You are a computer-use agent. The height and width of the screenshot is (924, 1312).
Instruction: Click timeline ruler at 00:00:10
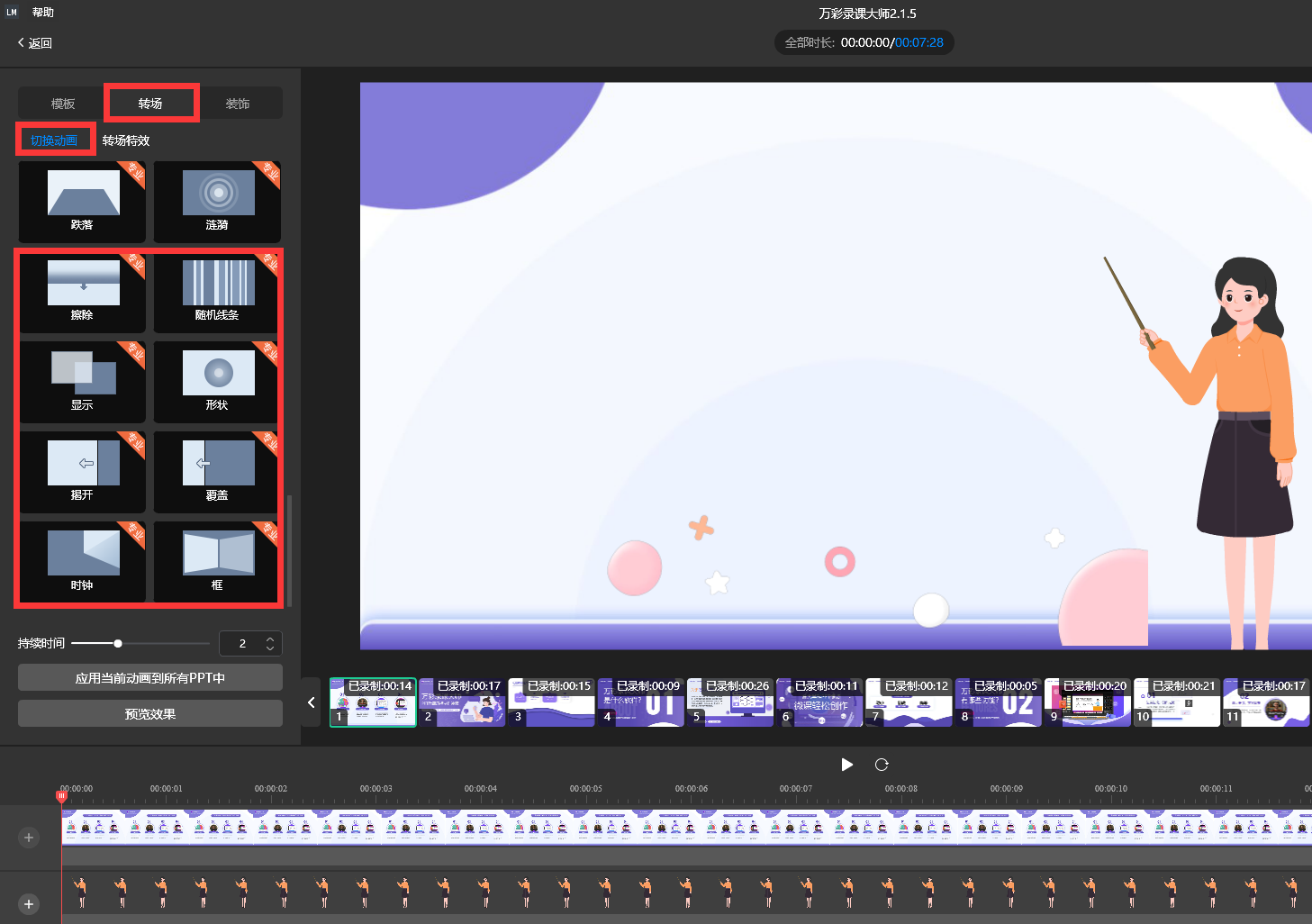(x=1111, y=789)
